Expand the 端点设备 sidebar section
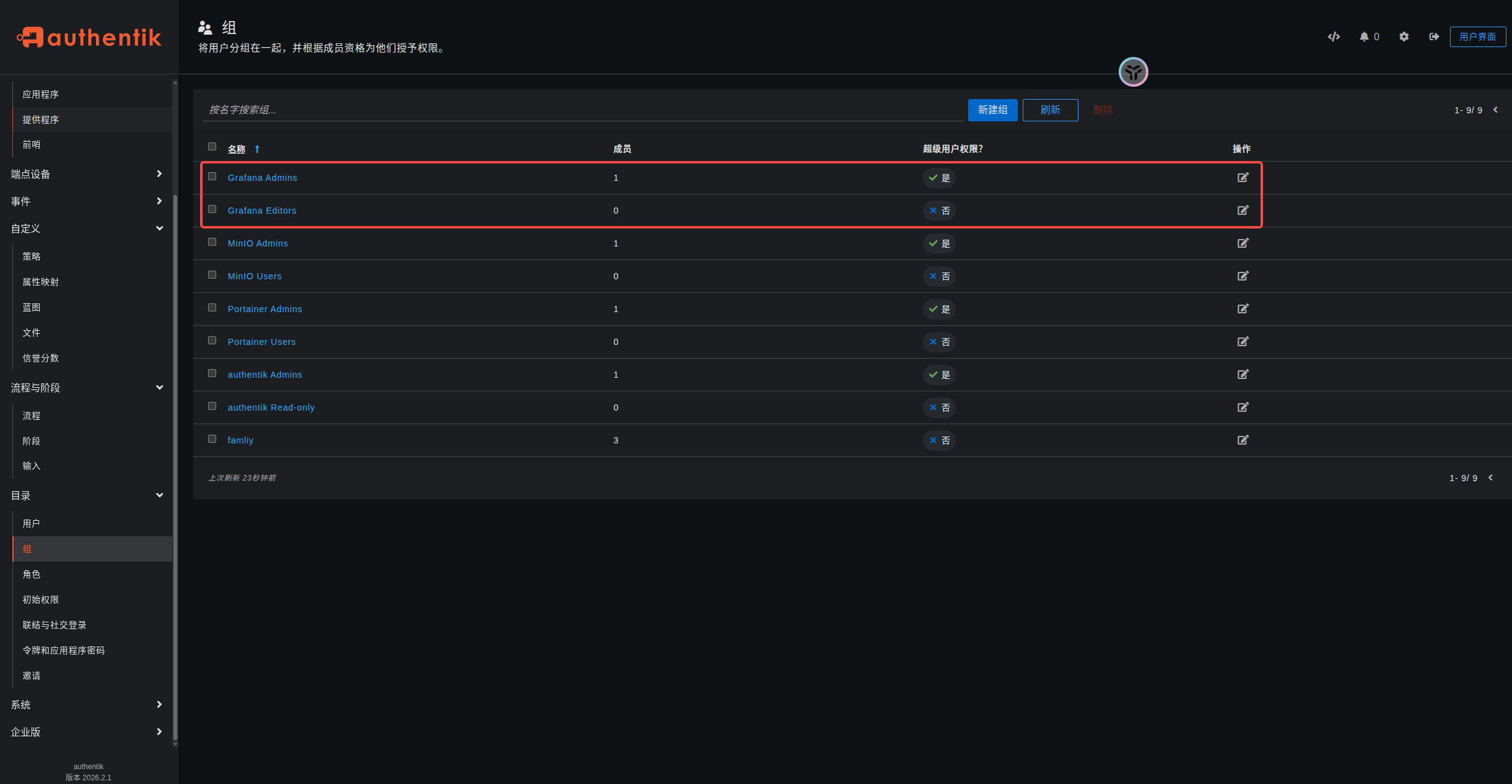The image size is (1512, 784). 87,174
